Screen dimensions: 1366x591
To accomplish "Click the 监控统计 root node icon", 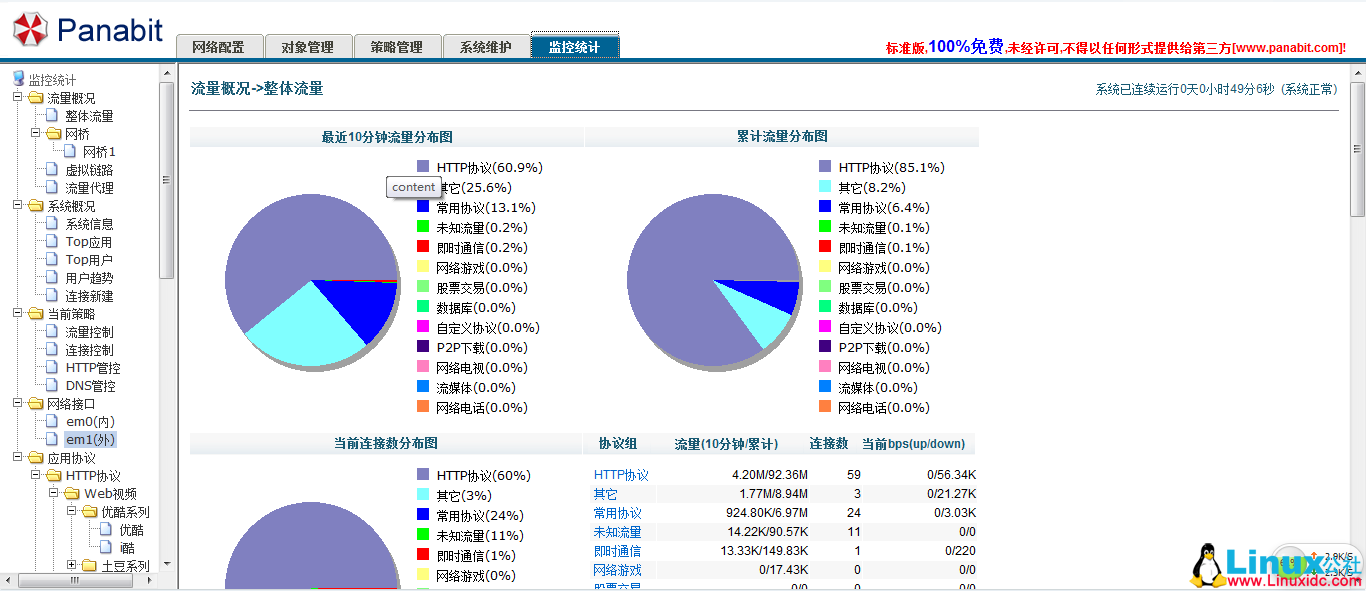I will (18, 79).
